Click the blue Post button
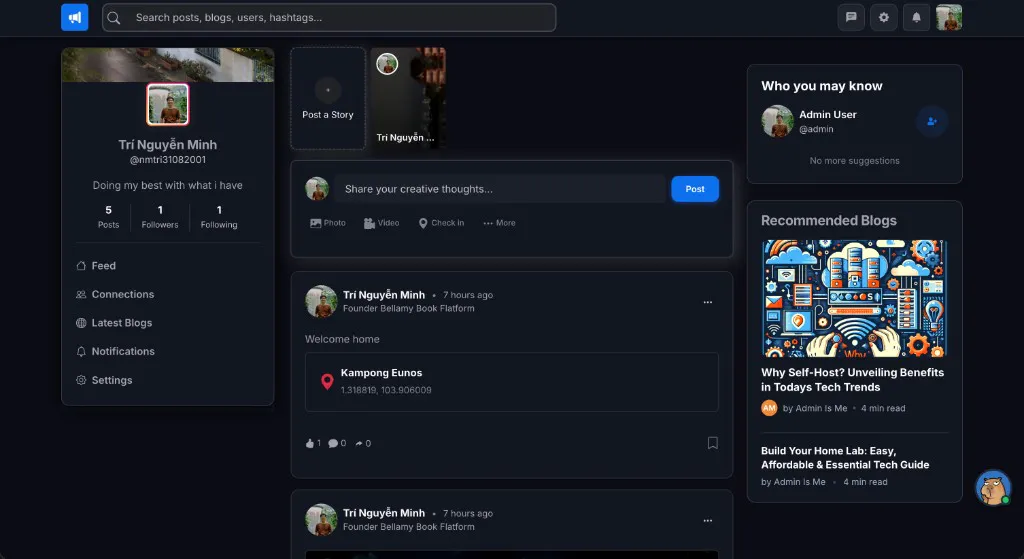1024x559 pixels. [x=695, y=189]
